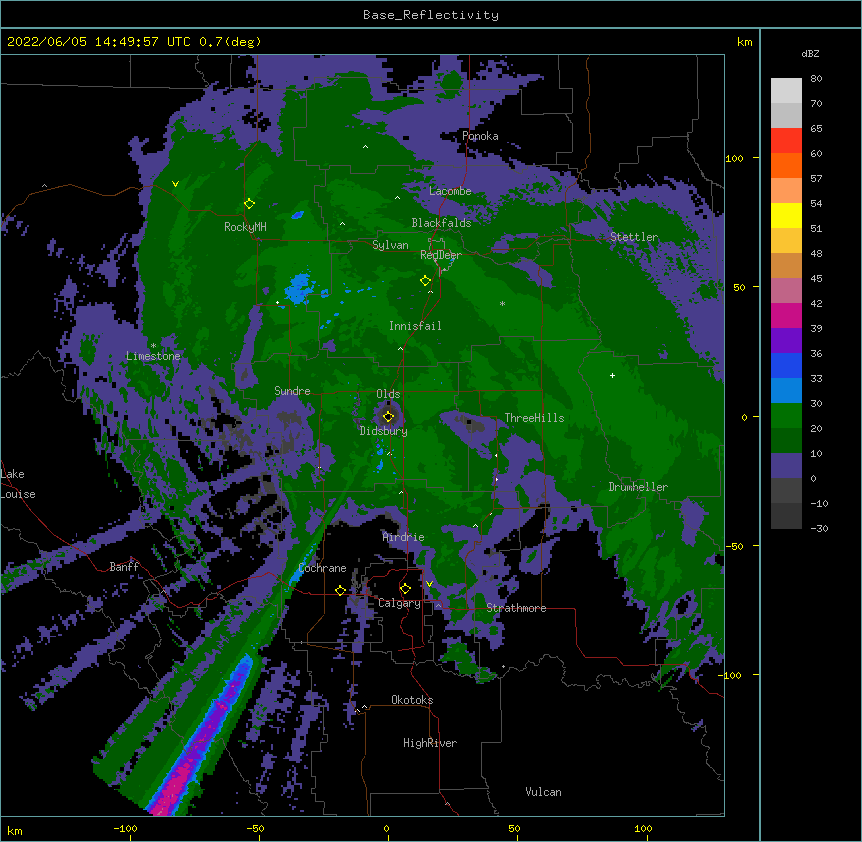The width and height of the screenshot is (862, 842).
Task: Click the Base_Reflectivity title
Action: (x=431, y=15)
